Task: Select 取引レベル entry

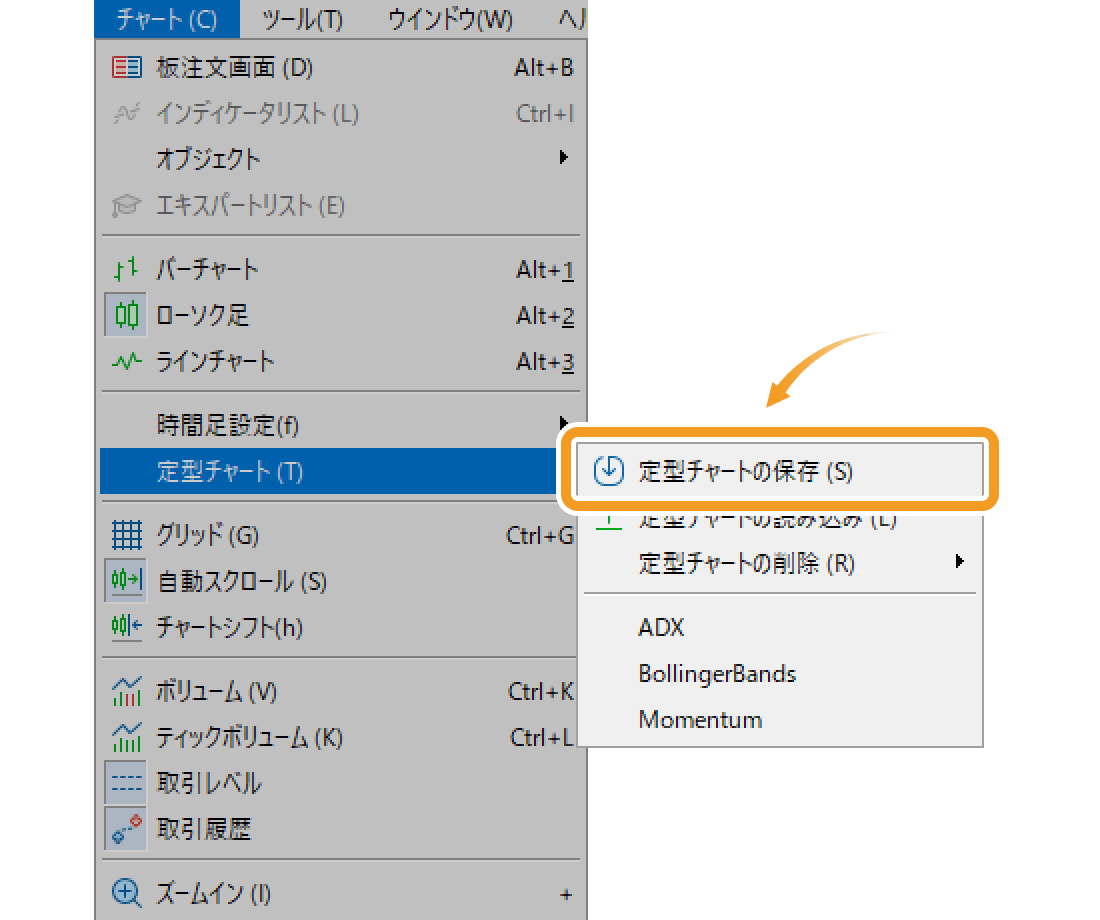Action: [x=340, y=783]
